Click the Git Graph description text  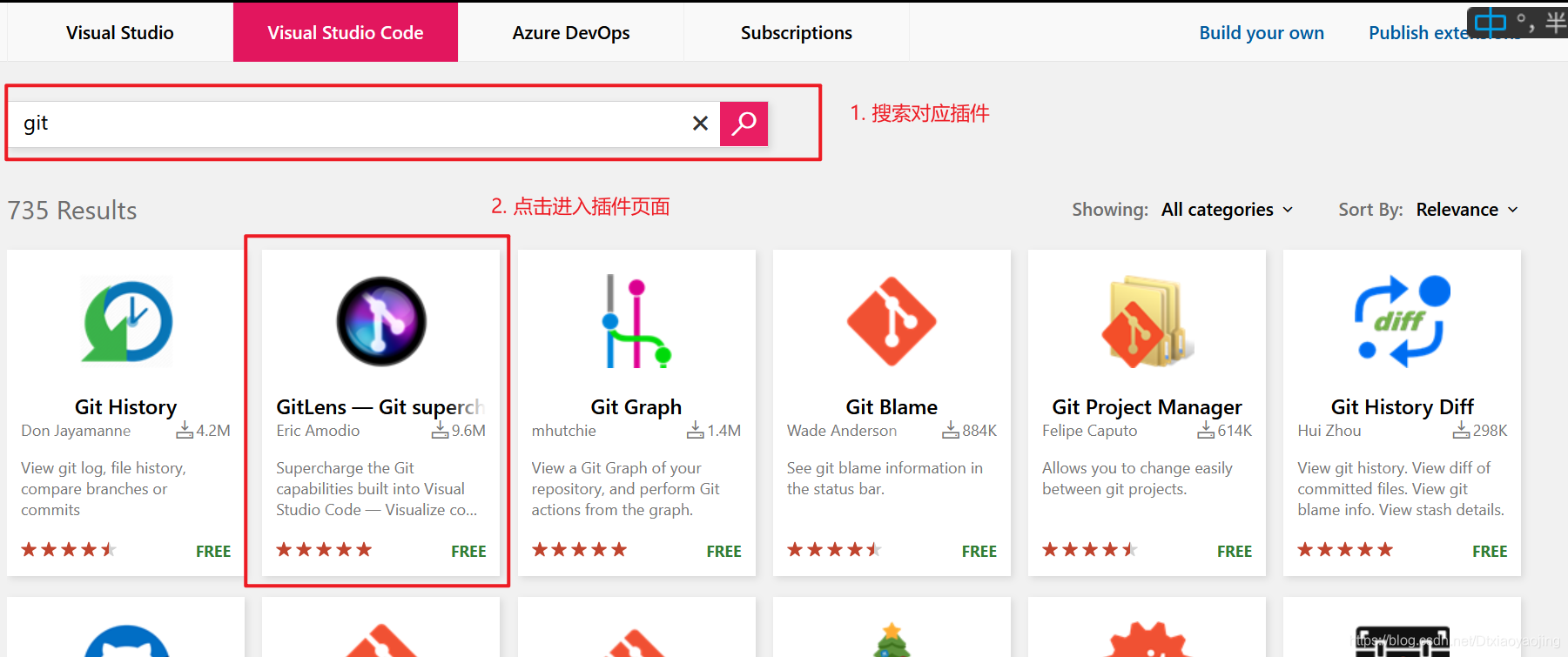click(x=626, y=489)
